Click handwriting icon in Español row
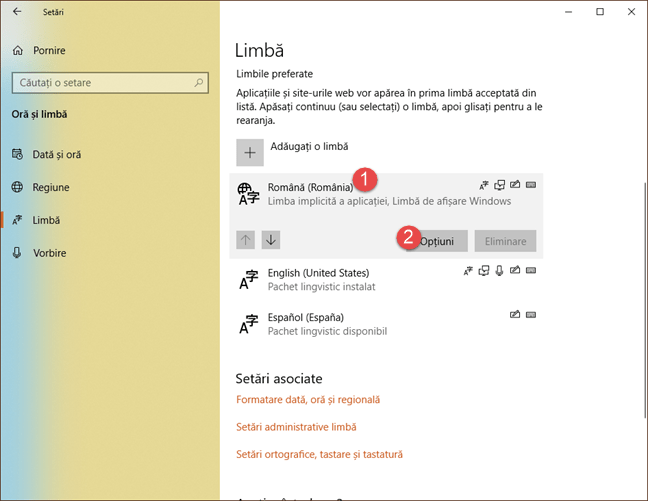 (515, 315)
